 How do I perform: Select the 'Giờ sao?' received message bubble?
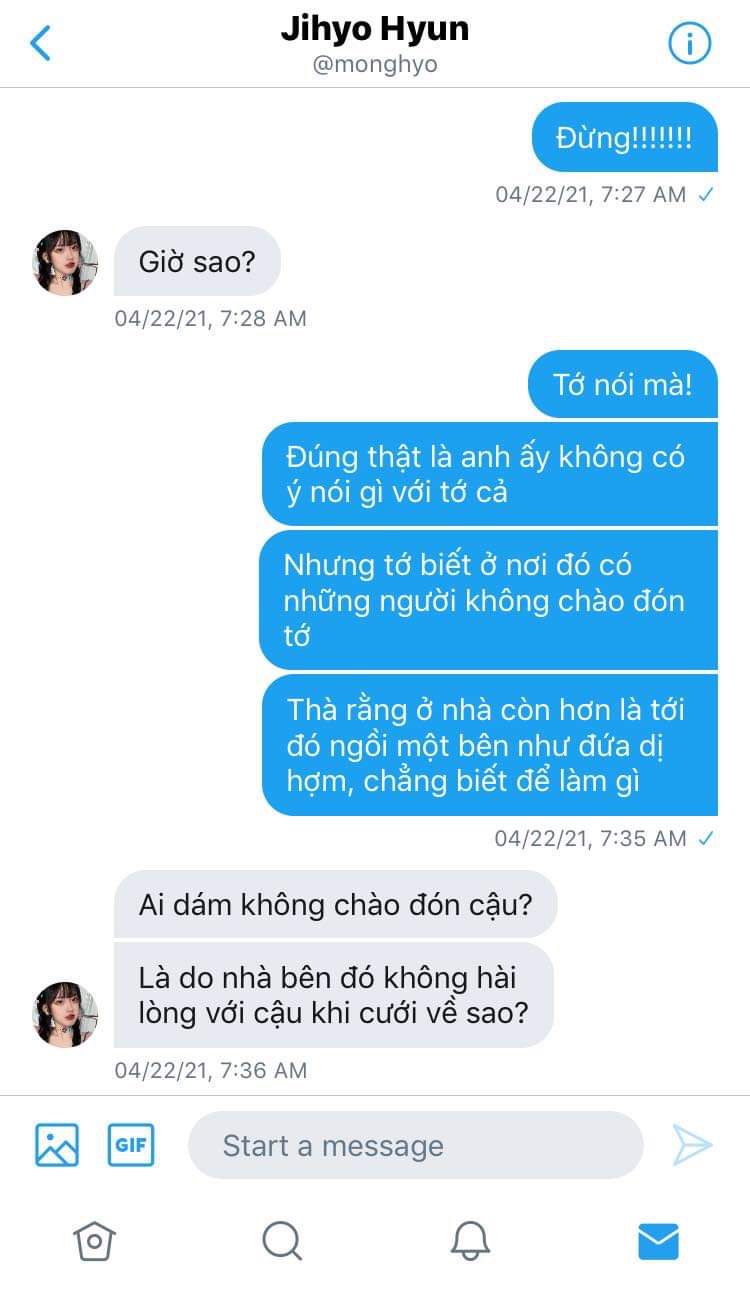pos(197,263)
